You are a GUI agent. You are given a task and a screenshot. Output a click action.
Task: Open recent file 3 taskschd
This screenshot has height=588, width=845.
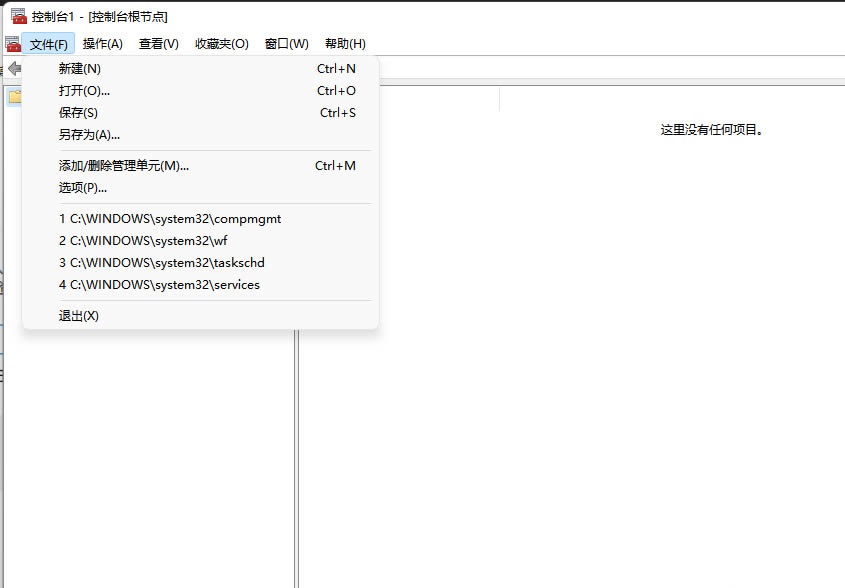[162, 263]
